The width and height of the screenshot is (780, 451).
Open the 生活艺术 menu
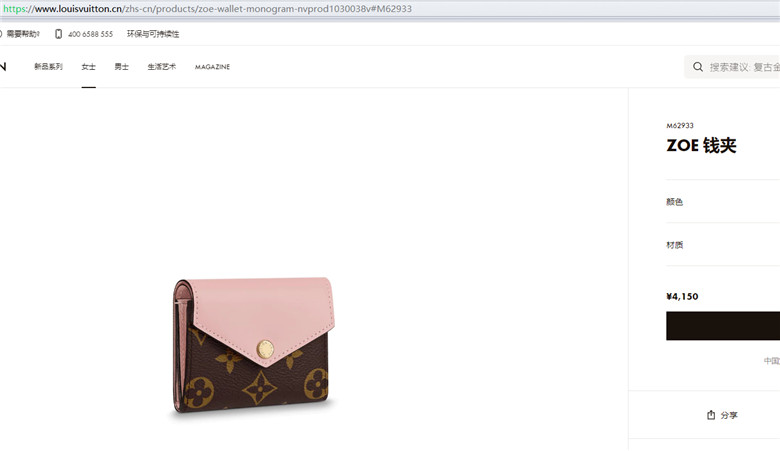click(x=162, y=67)
